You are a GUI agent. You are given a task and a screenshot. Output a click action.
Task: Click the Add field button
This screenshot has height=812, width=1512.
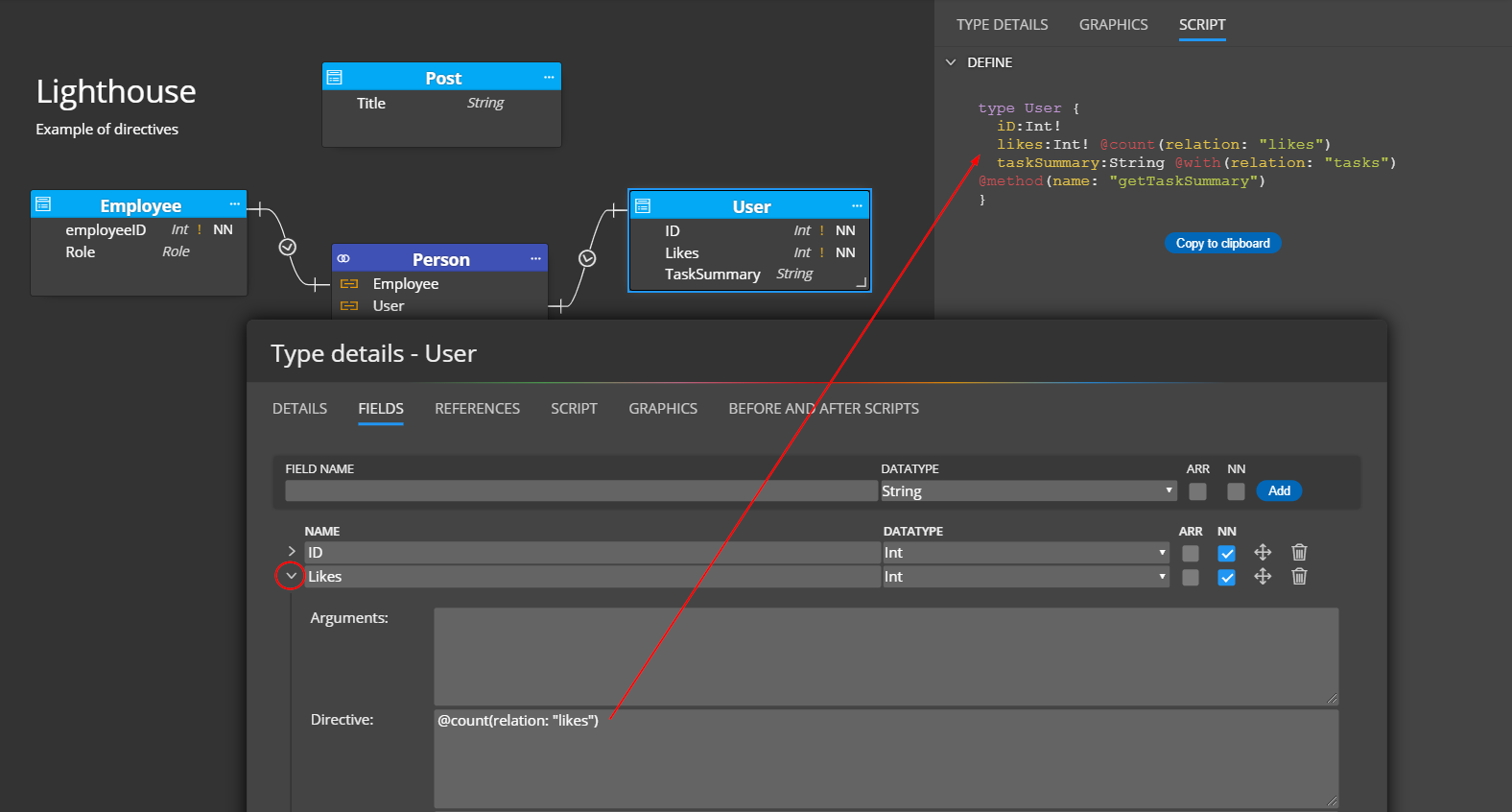point(1279,490)
